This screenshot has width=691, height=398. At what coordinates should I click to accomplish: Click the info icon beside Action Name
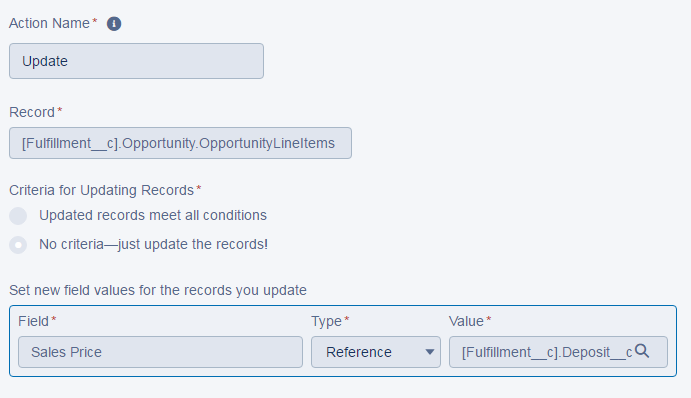(x=114, y=24)
